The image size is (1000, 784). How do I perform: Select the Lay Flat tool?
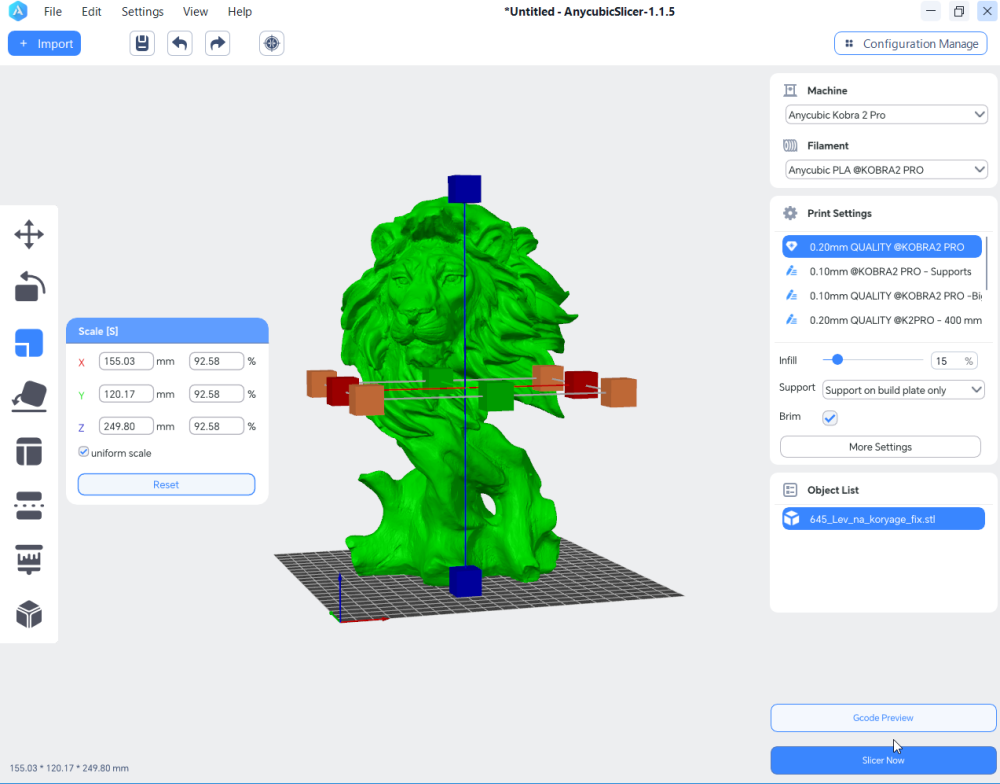tap(29, 397)
